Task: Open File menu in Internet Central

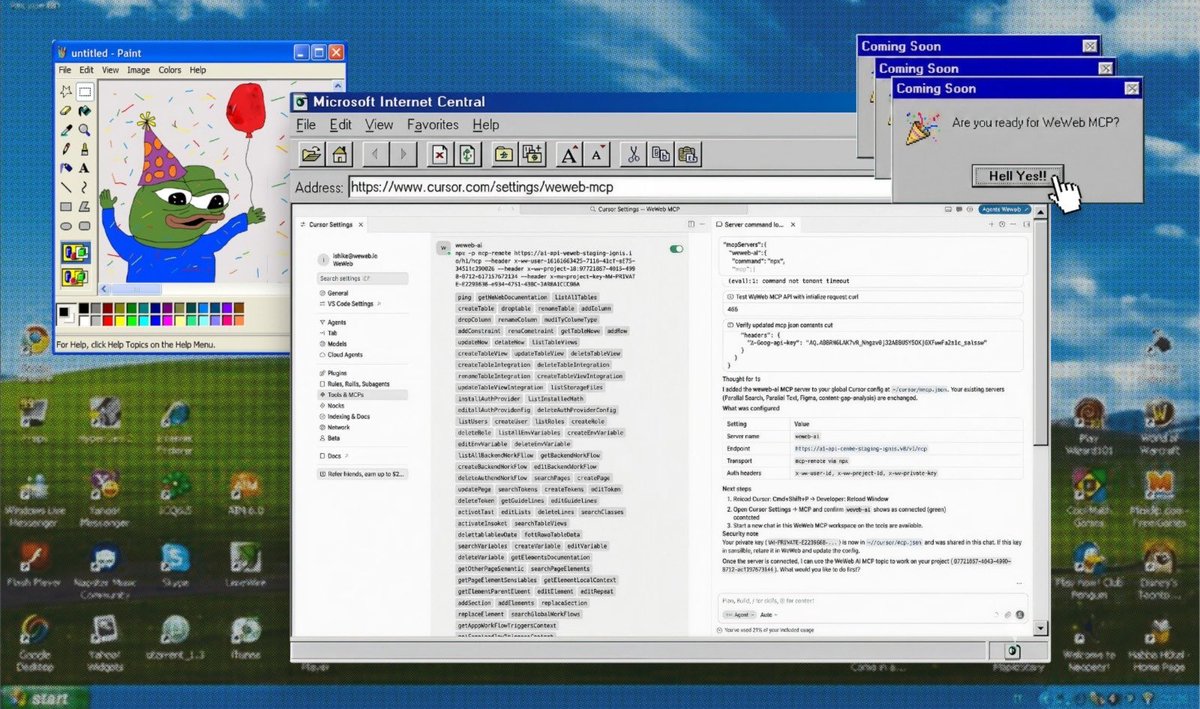Action: click(x=306, y=125)
